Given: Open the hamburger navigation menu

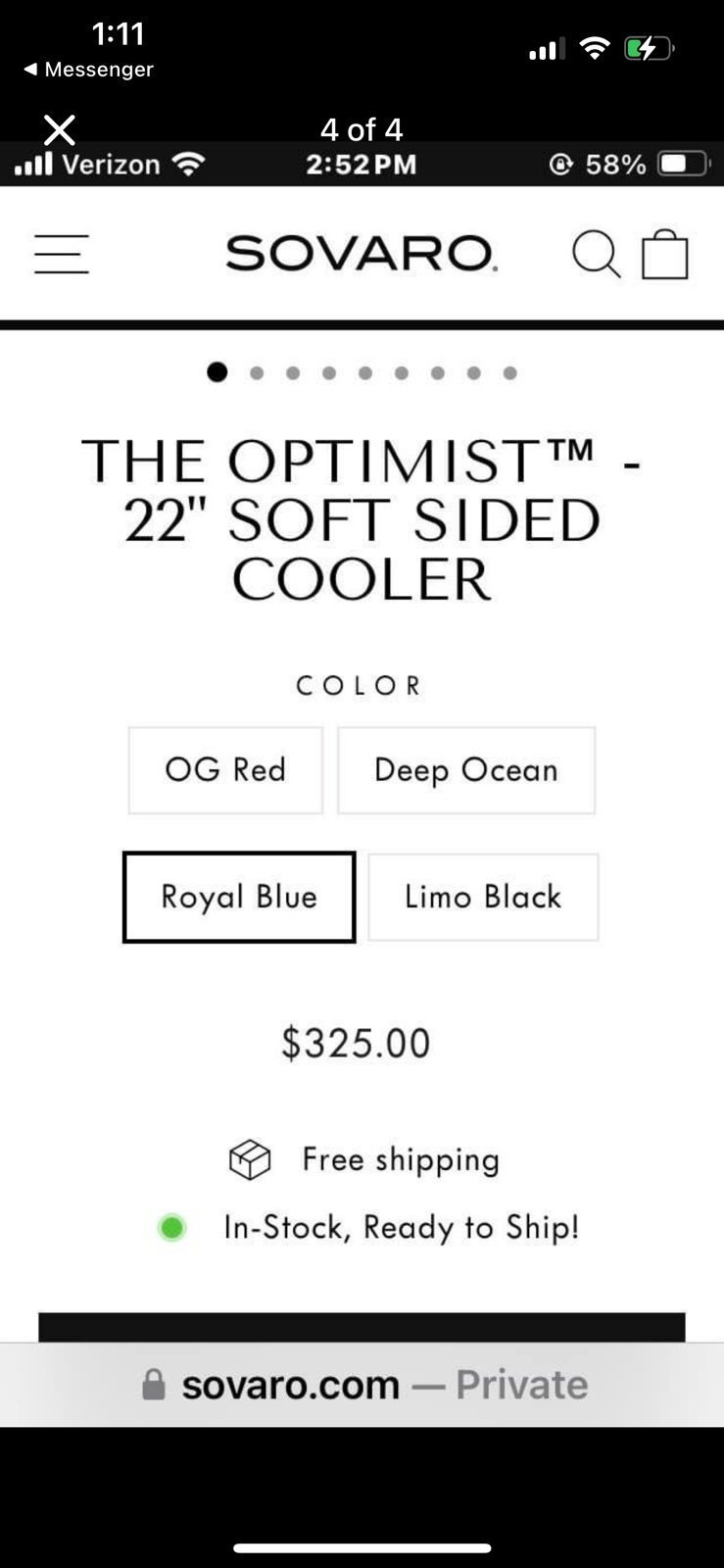Looking at the screenshot, I should point(62,254).
